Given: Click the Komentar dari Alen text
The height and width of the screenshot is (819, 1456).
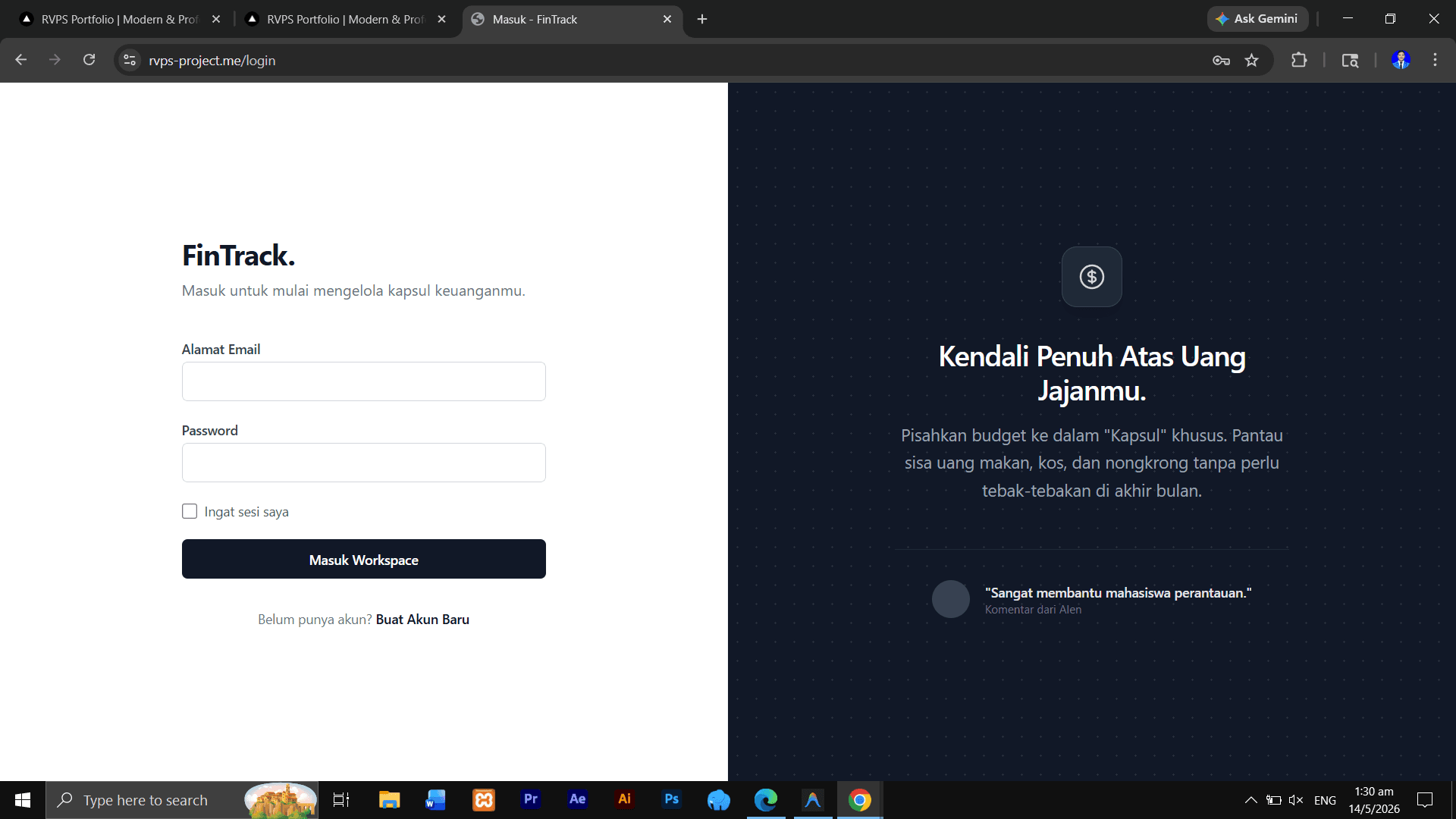Looking at the screenshot, I should point(1033,610).
